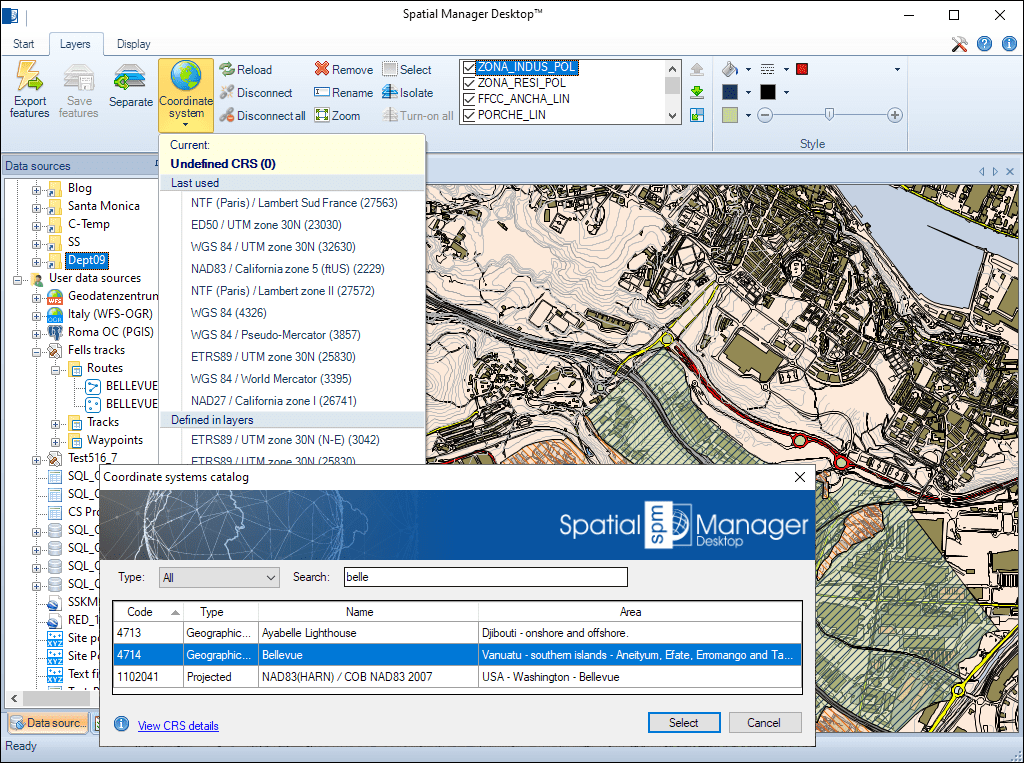Image resolution: width=1024 pixels, height=764 pixels.
Task: Switch to the Start ribbon tab
Action: tap(24, 44)
